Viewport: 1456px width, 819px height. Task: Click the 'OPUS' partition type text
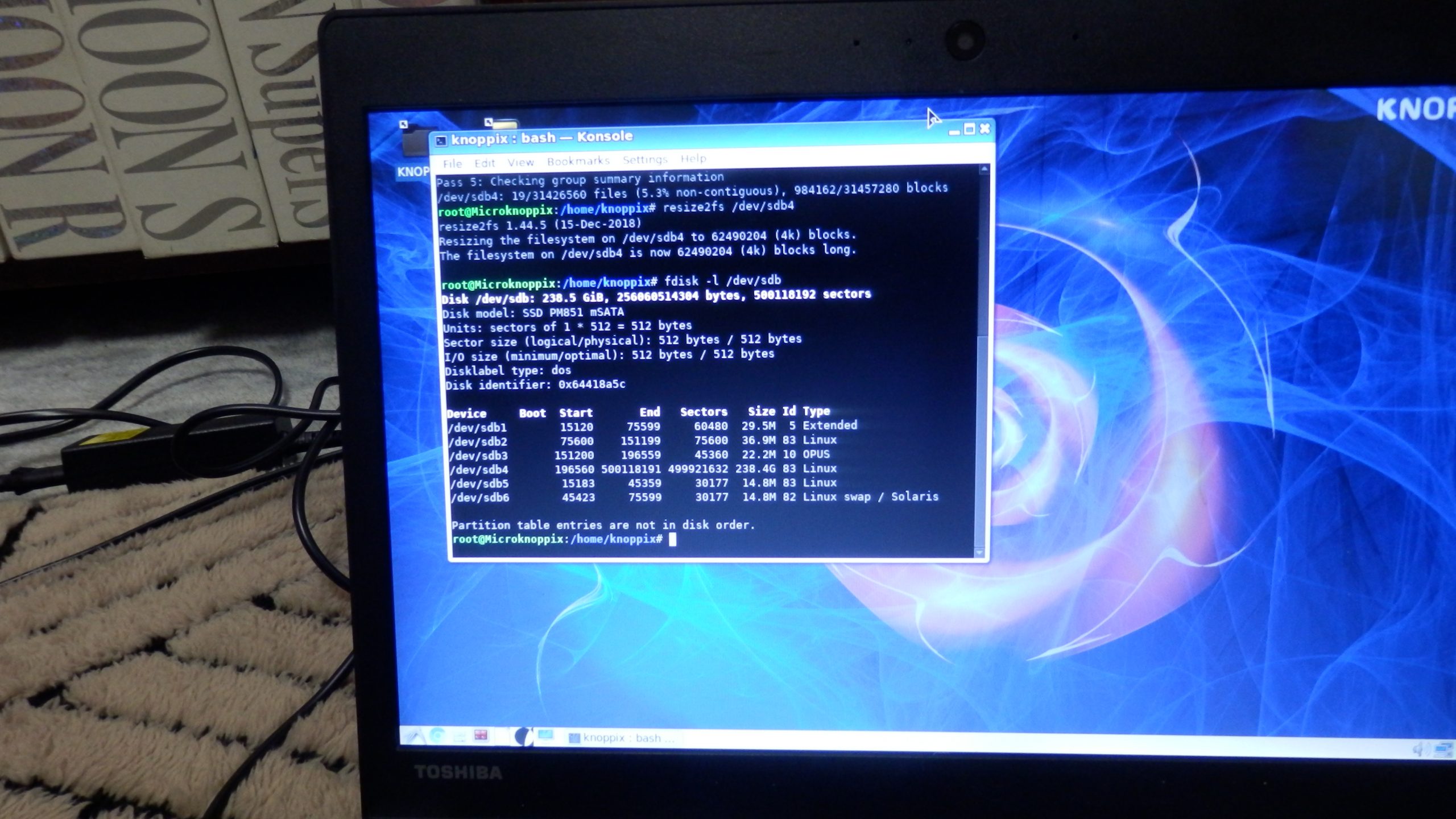click(816, 454)
